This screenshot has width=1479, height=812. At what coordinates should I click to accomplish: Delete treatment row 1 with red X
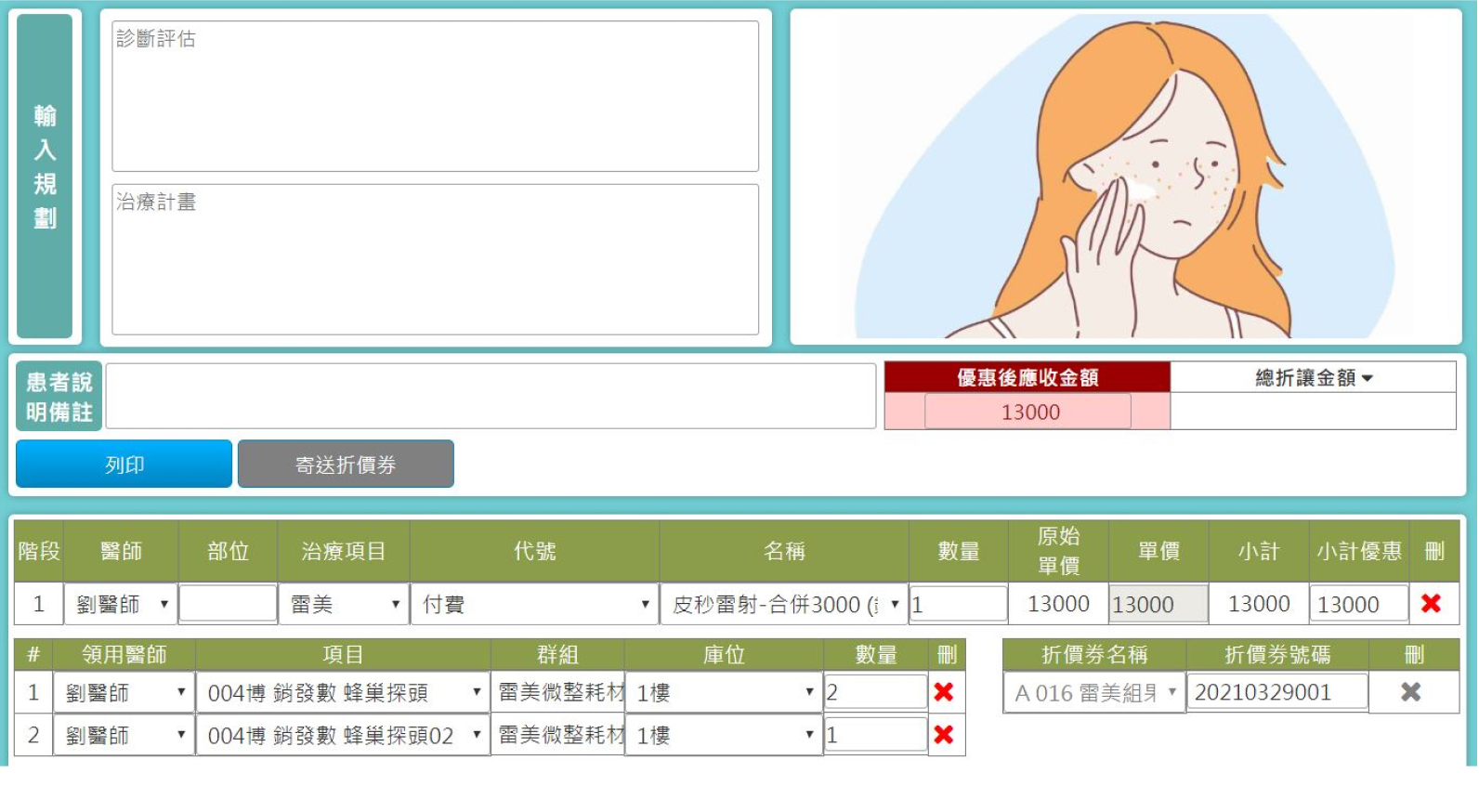pyautogui.click(x=1431, y=604)
